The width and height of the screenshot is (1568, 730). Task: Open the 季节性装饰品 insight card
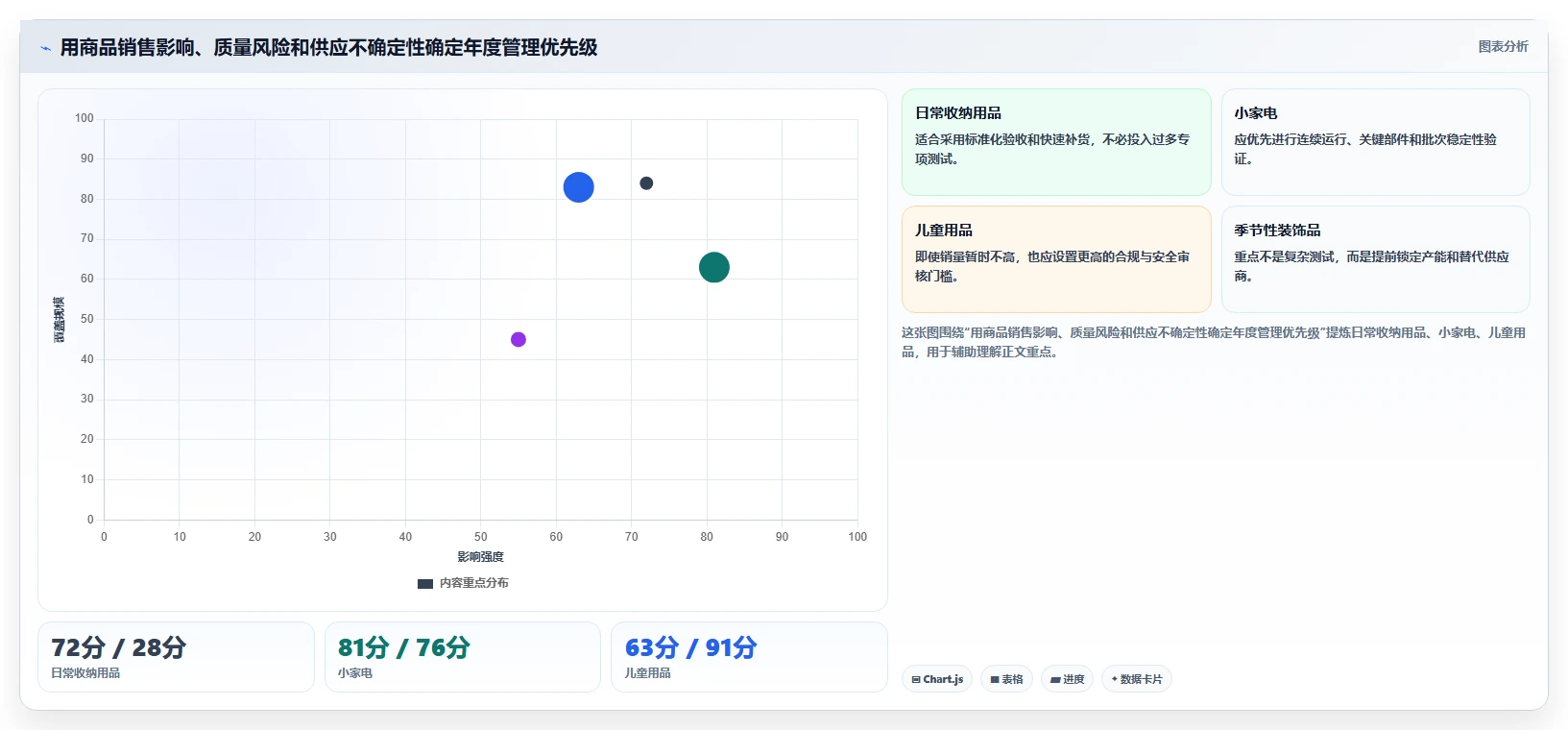coord(1375,259)
